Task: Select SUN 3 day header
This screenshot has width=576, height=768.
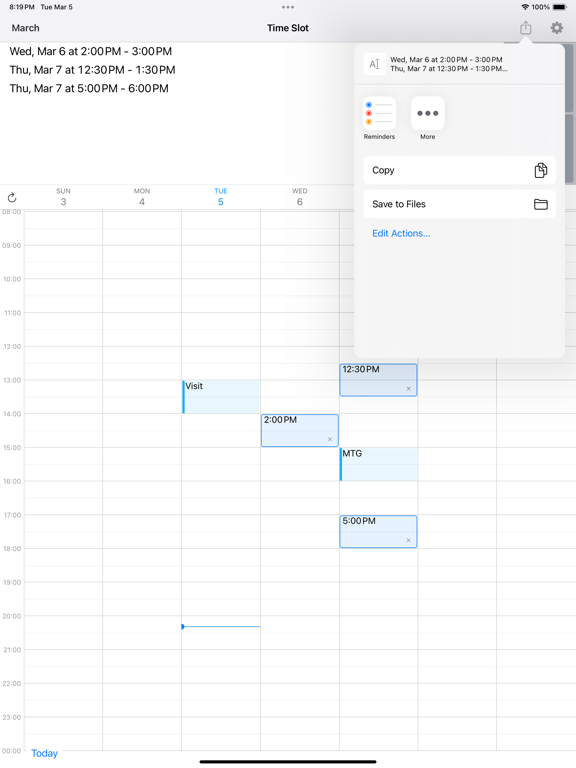Action: pyautogui.click(x=63, y=197)
